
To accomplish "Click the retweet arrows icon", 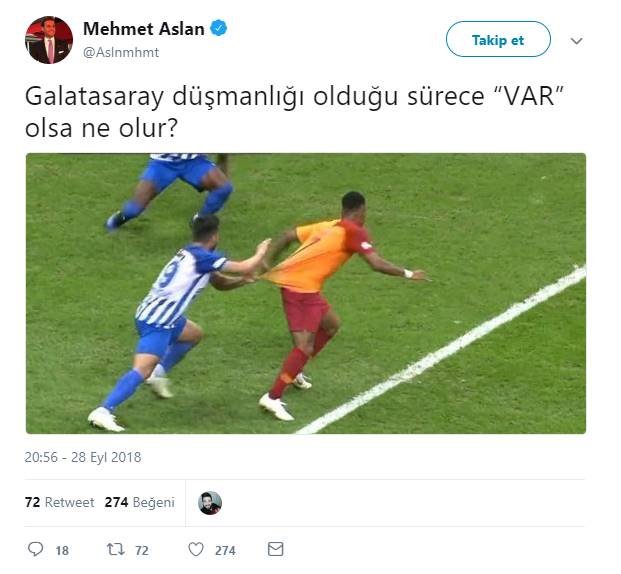I will coord(116,549).
